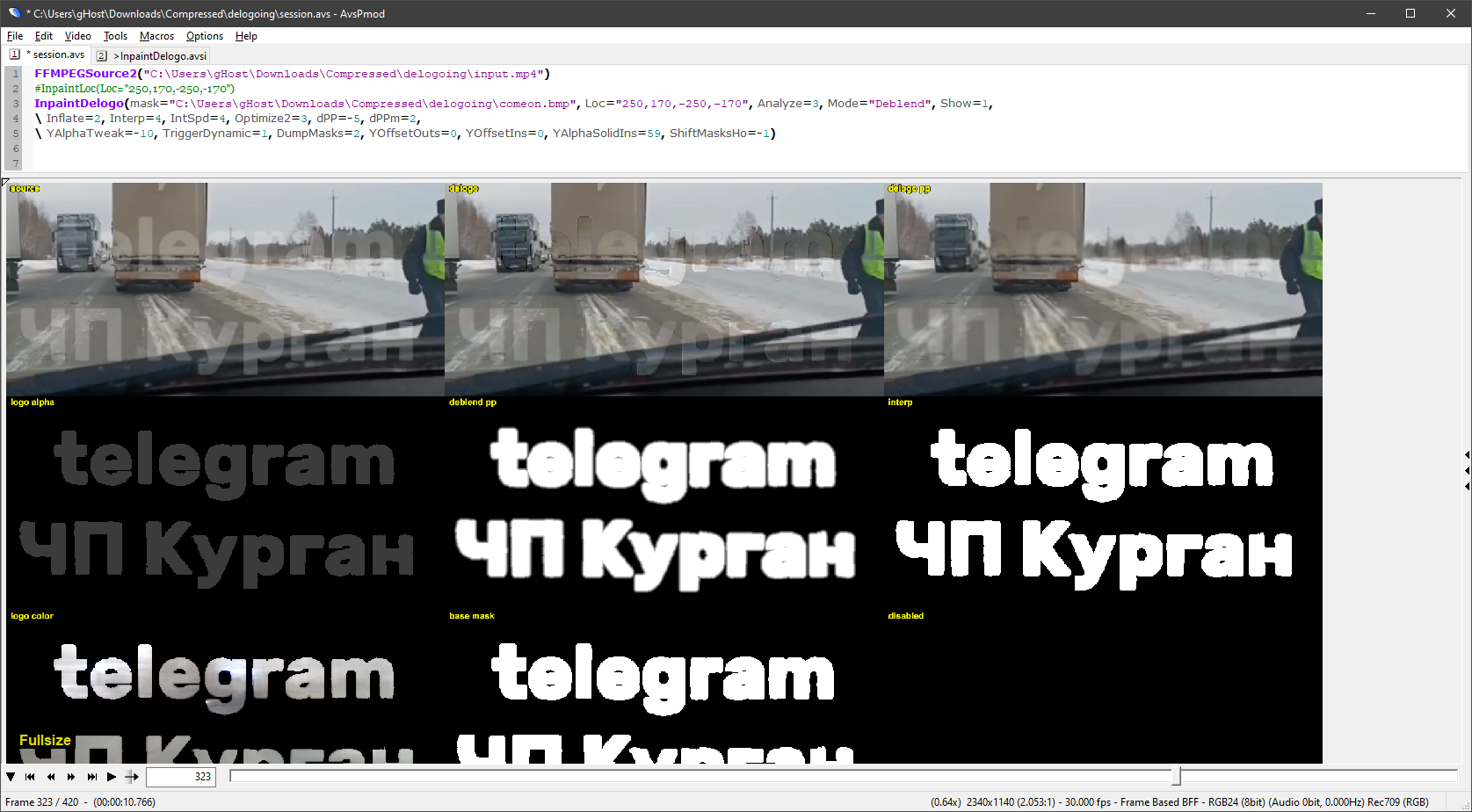This screenshot has height=812, width=1472.
Task: Step forward one frame
Action: pos(71,777)
